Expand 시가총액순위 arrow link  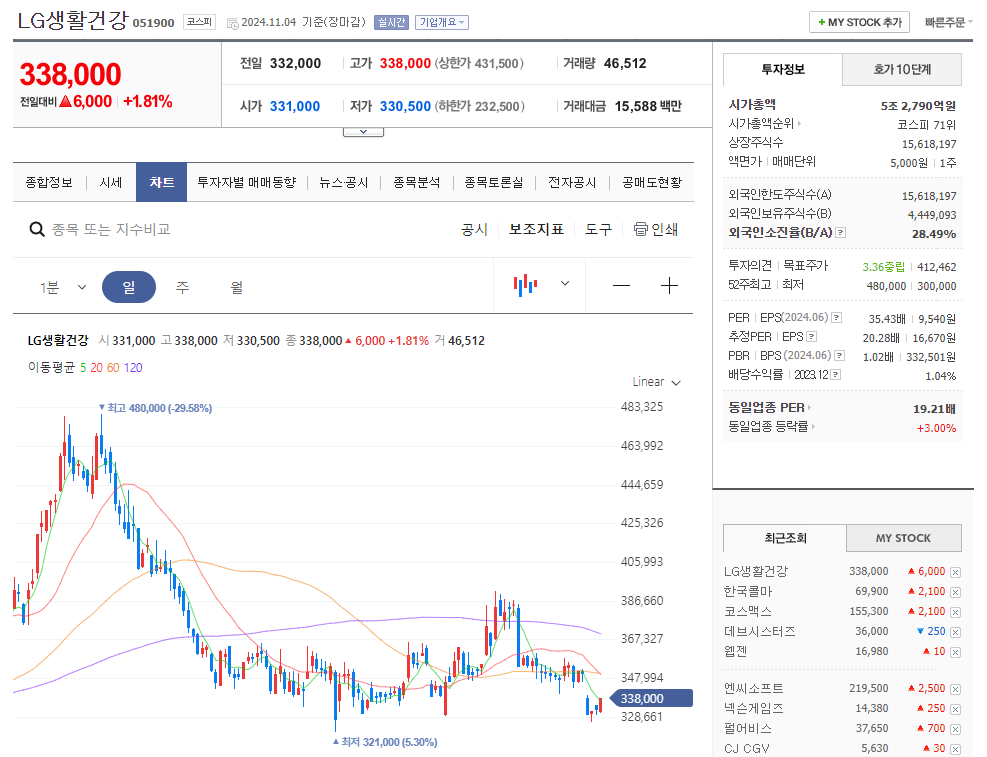(799, 124)
